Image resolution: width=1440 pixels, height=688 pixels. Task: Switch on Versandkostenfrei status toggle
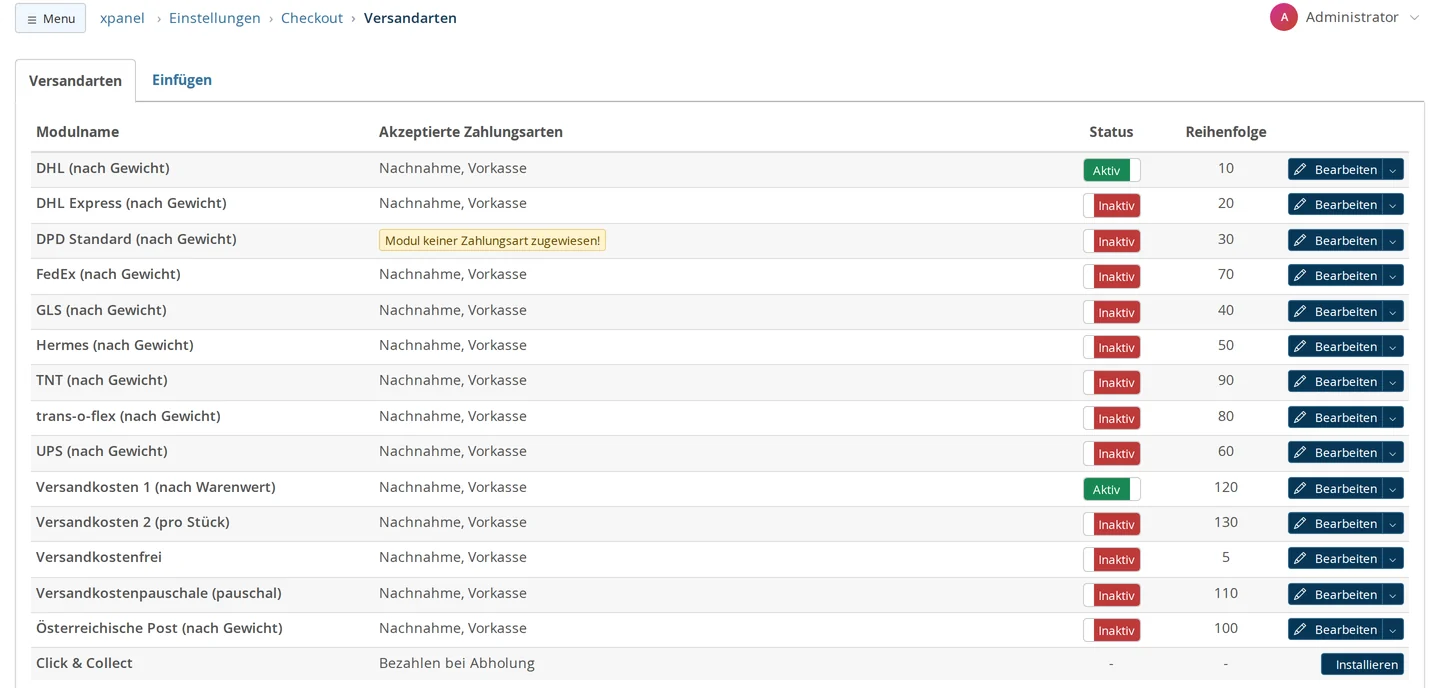(x=1112, y=559)
